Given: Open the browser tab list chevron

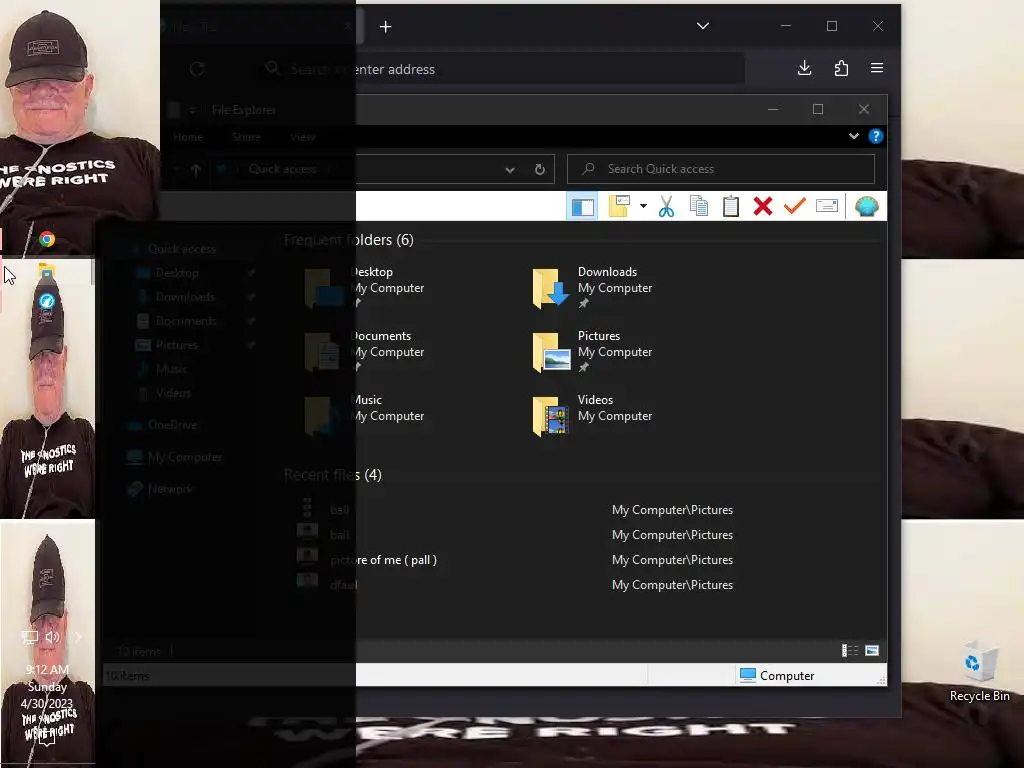Looking at the screenshot, I should (x=703, y=26).
